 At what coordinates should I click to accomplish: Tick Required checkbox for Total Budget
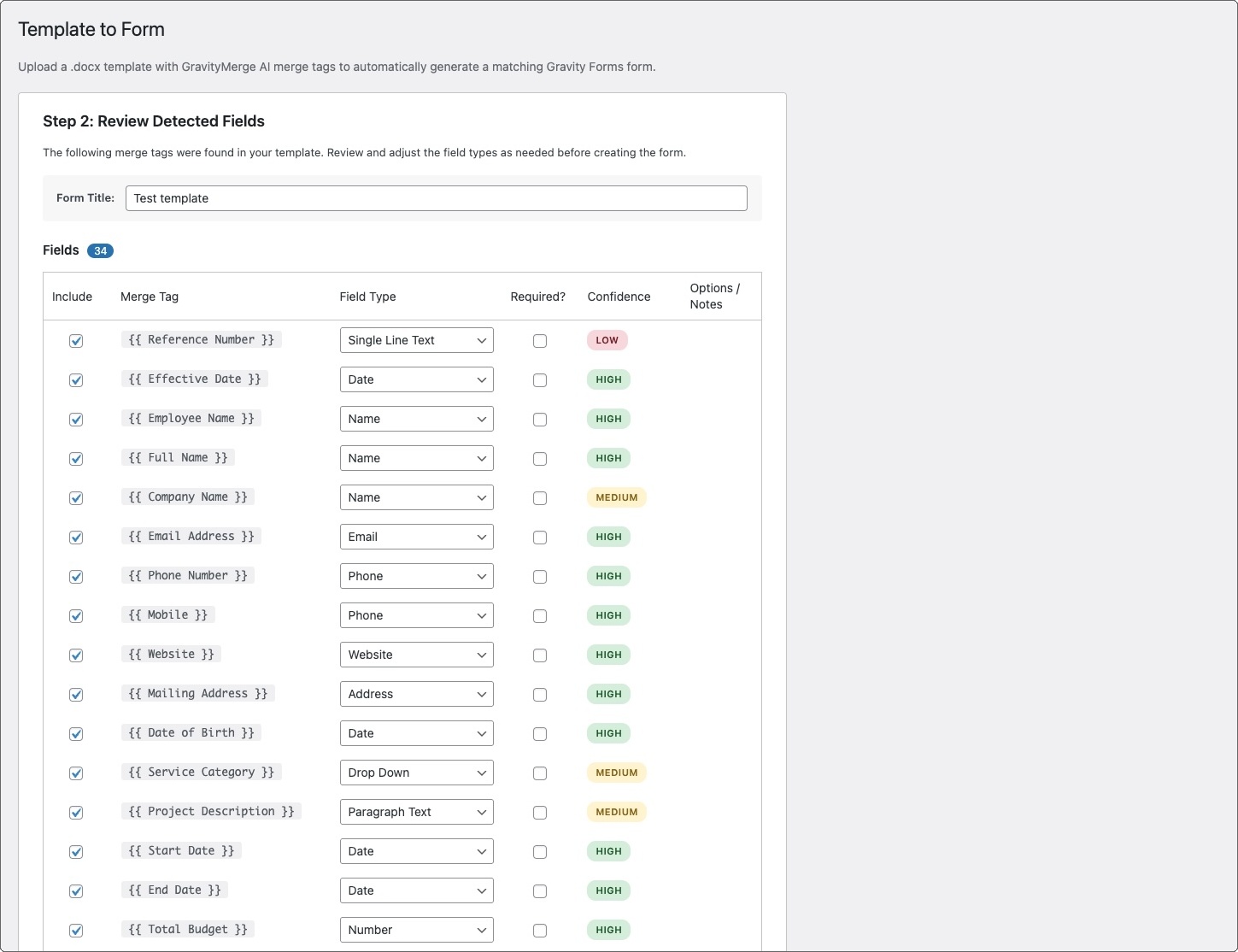[x=540, y=931]
